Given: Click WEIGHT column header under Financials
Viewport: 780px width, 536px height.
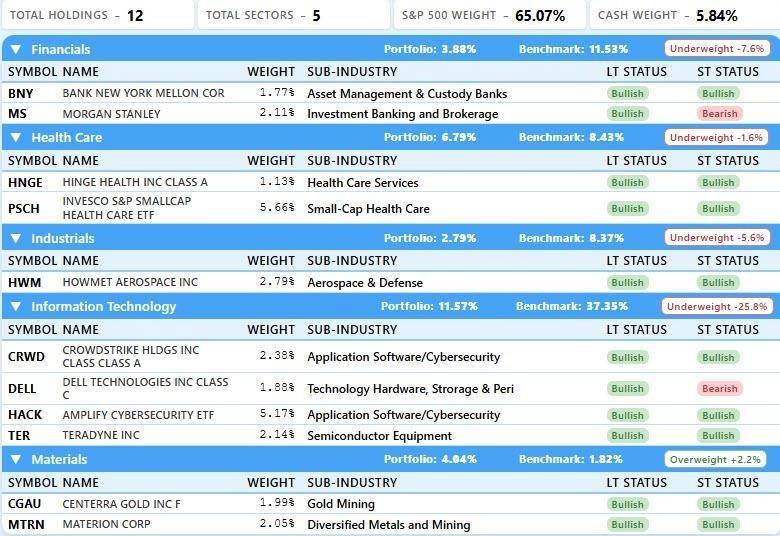Looking at the screenshot, I should pyautogui.click(x=271, y=72).
